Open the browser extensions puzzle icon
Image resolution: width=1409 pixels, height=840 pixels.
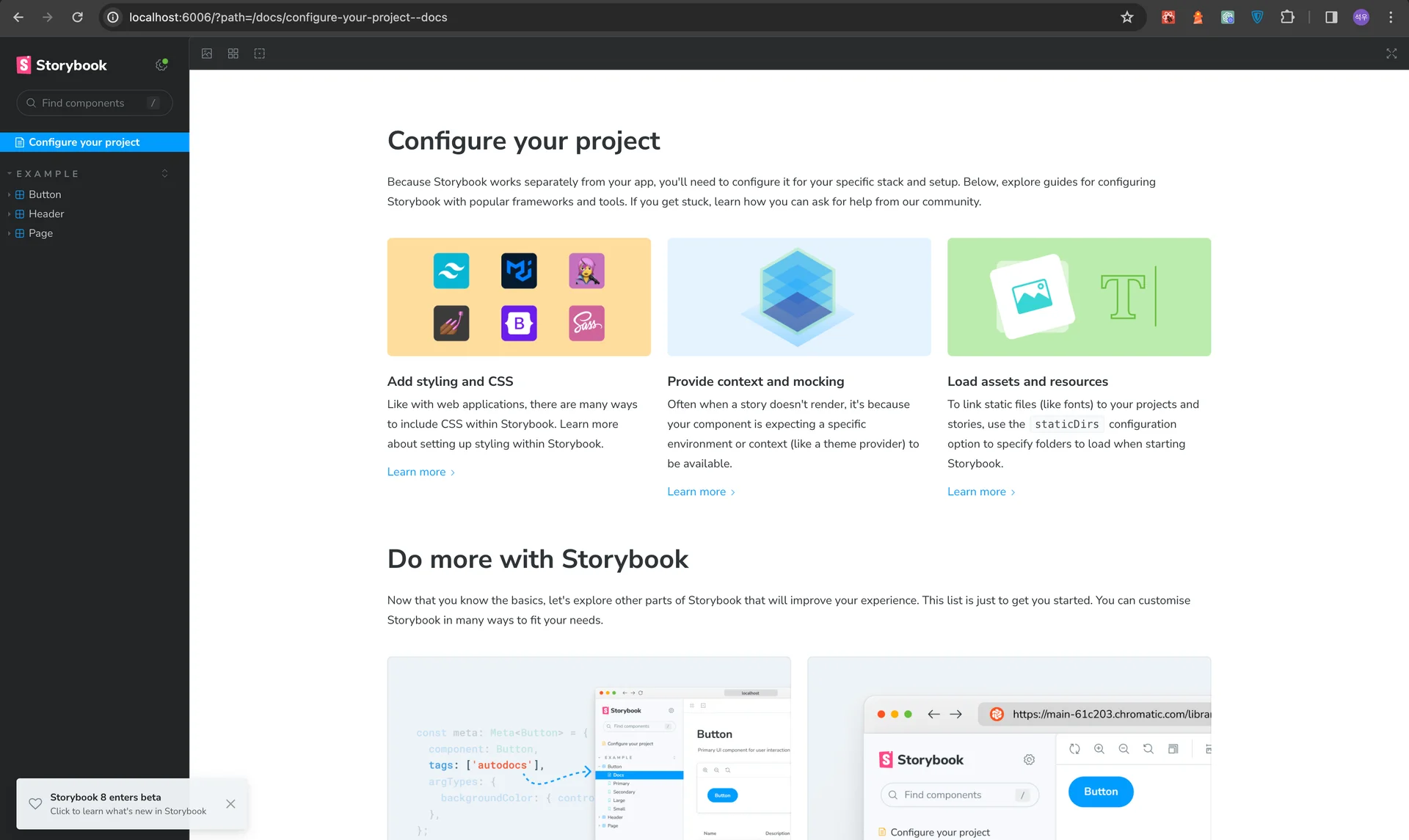coord(1287,17)
